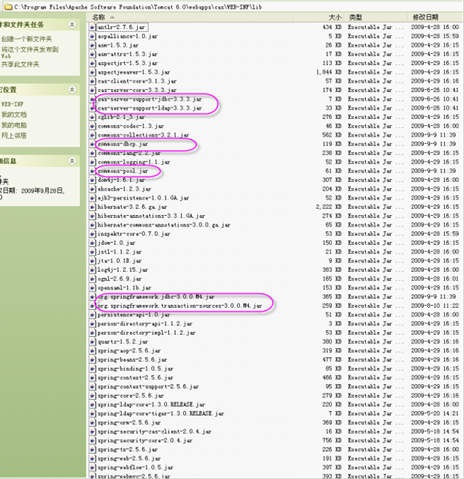Select person-directory-impl-1.1.2.jar file name

pos(146,333)
